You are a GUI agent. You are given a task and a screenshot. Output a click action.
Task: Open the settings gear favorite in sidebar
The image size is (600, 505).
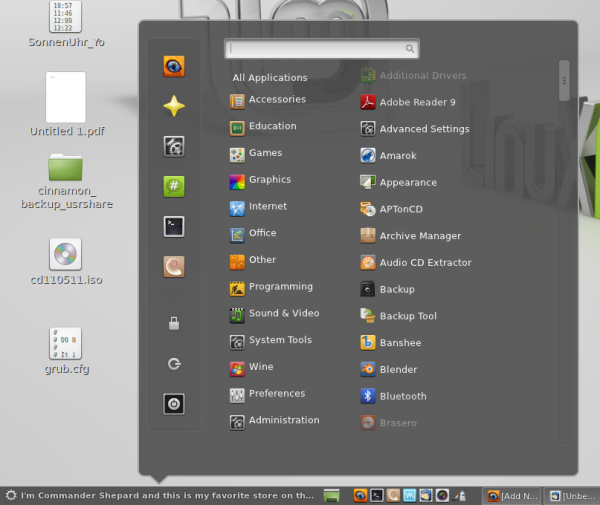(174, 146)
